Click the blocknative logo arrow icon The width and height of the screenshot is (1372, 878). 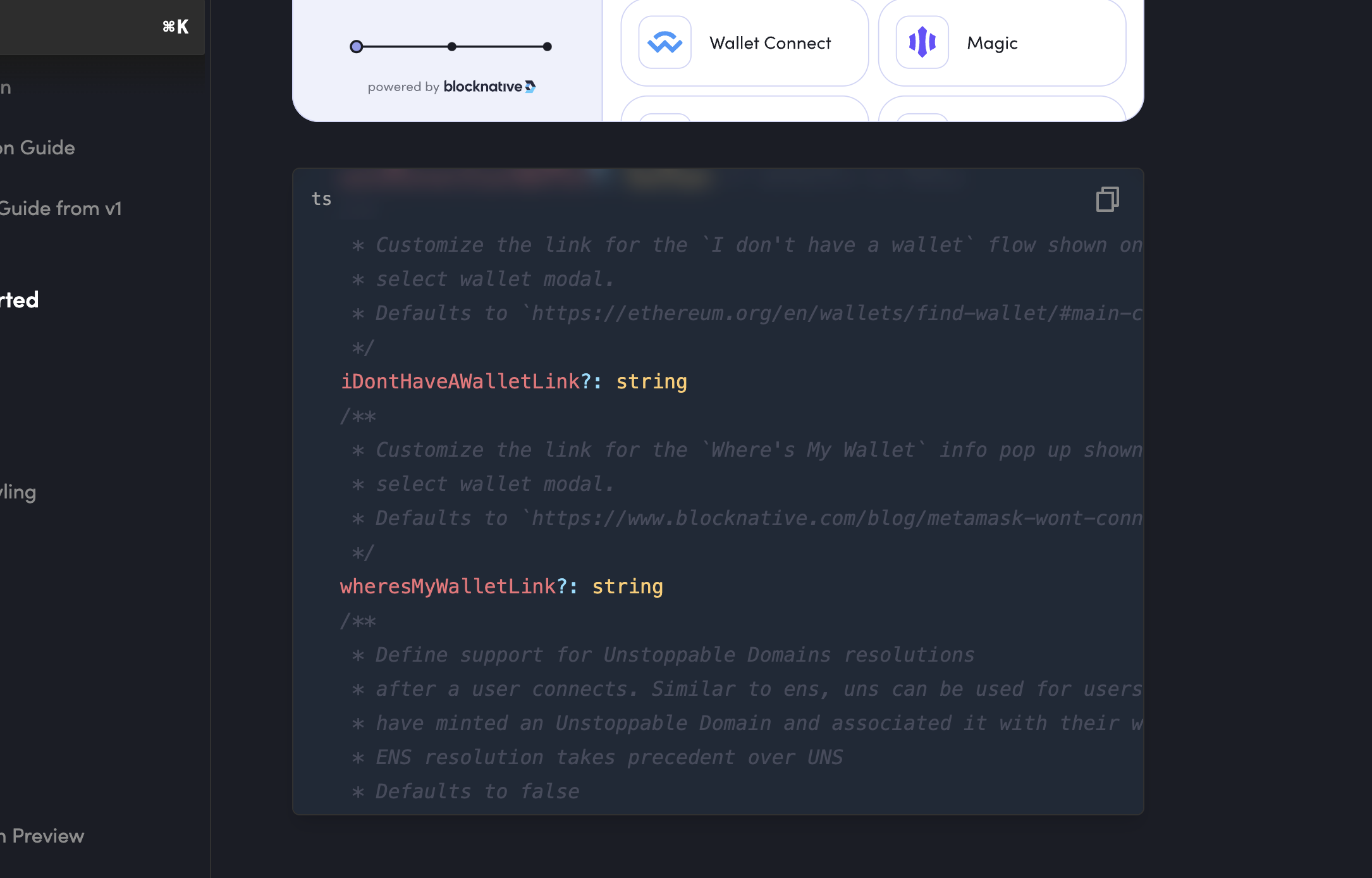click(x=530, y=87)
